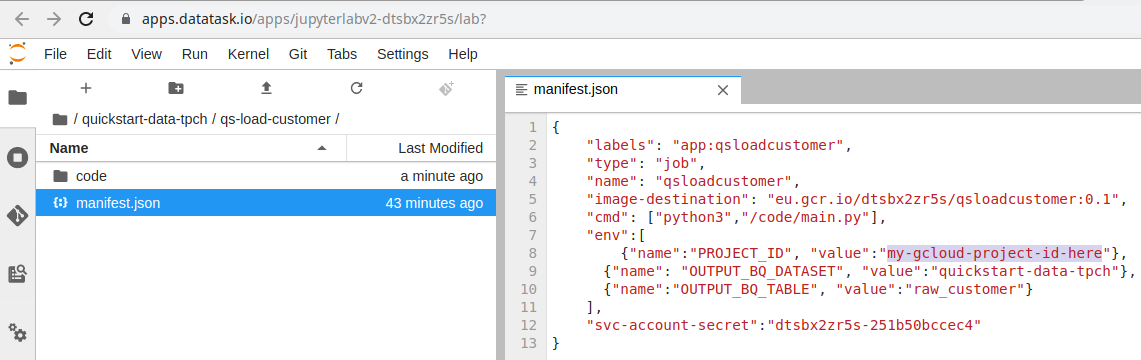Close the manifest.json tab

click(723, 90)
